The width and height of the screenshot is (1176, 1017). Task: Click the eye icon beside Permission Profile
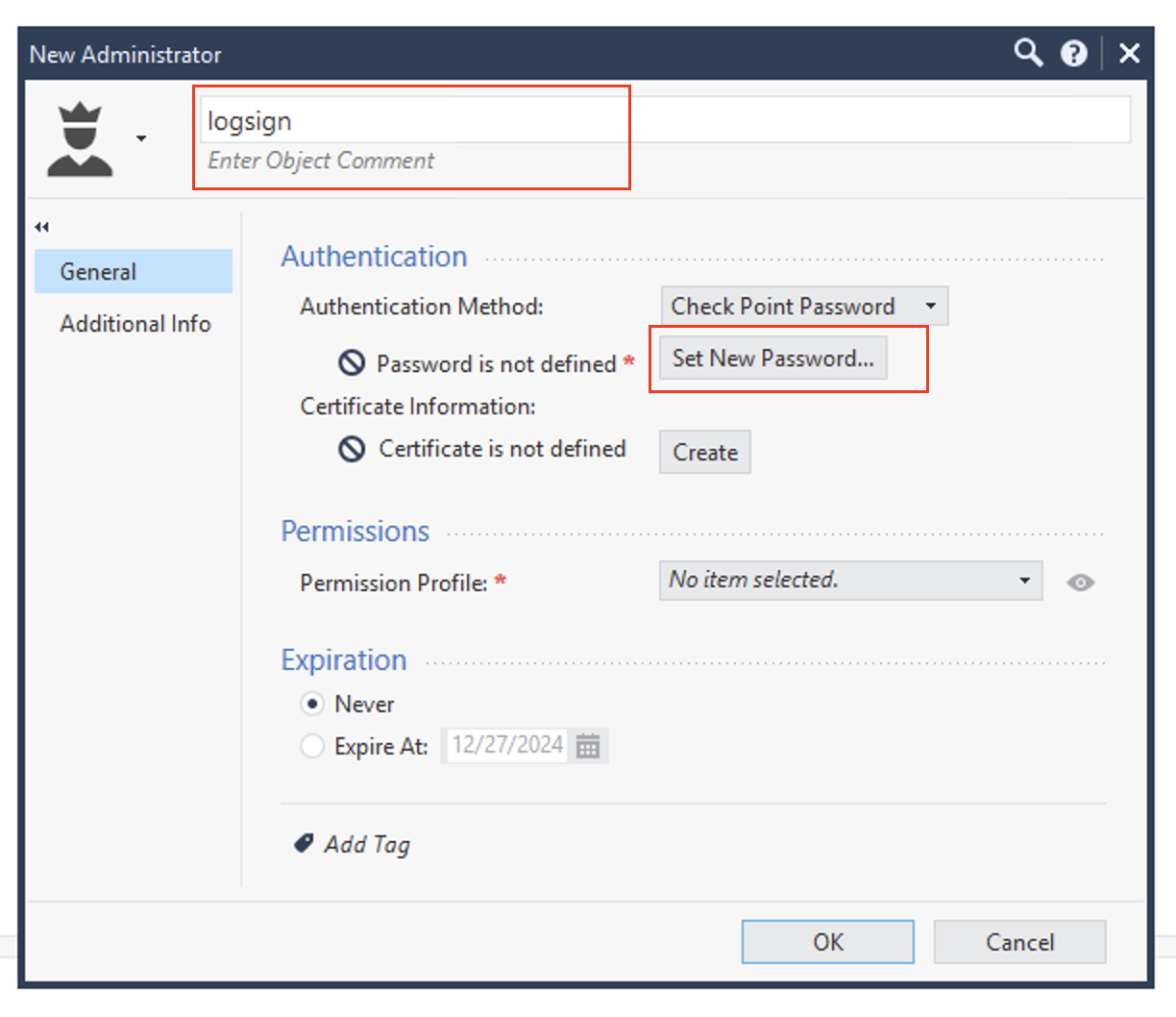(x=1080, y=583)
